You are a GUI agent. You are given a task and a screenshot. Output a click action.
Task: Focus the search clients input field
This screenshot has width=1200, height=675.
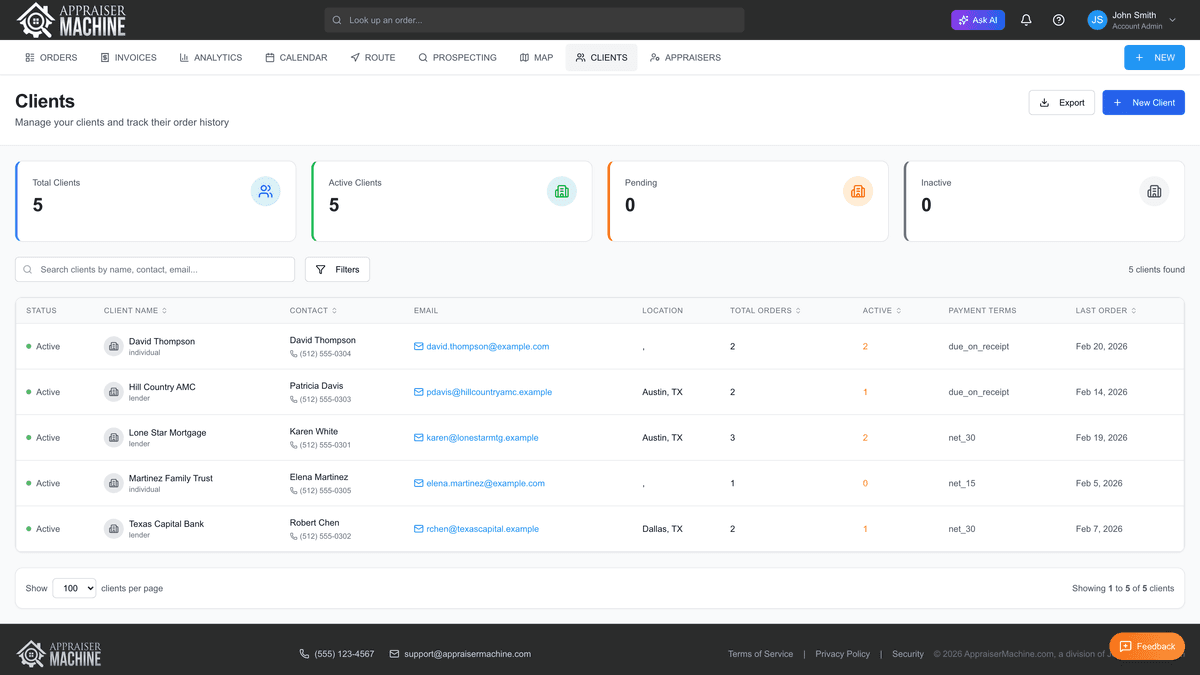160,269
